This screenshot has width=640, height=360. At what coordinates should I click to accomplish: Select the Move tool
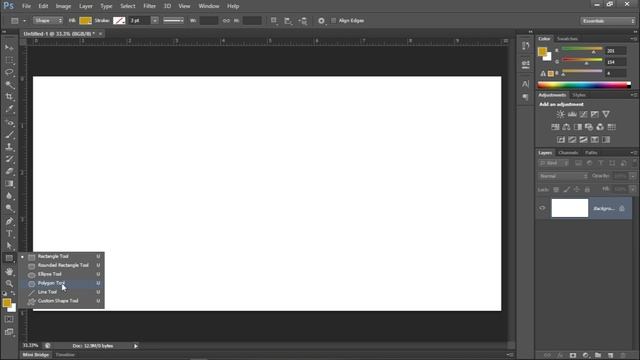[x=9, y=48]
